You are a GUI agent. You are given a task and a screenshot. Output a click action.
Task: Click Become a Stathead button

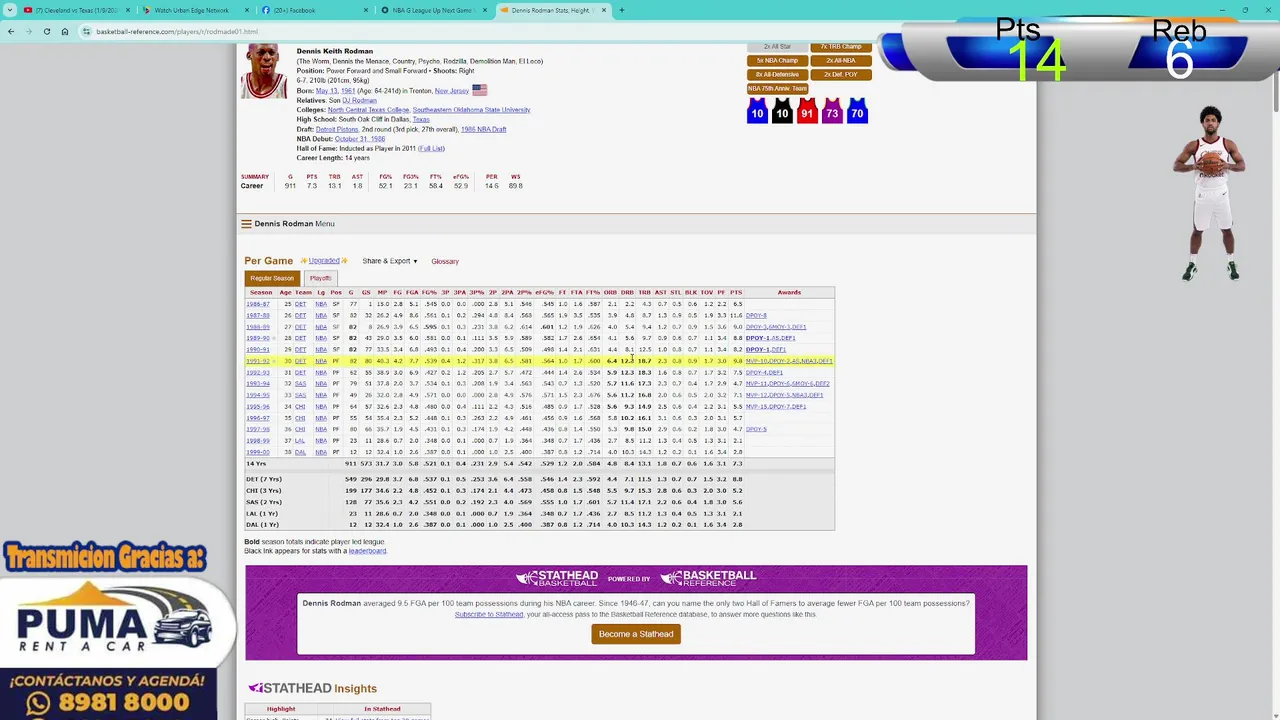(636, 634)
